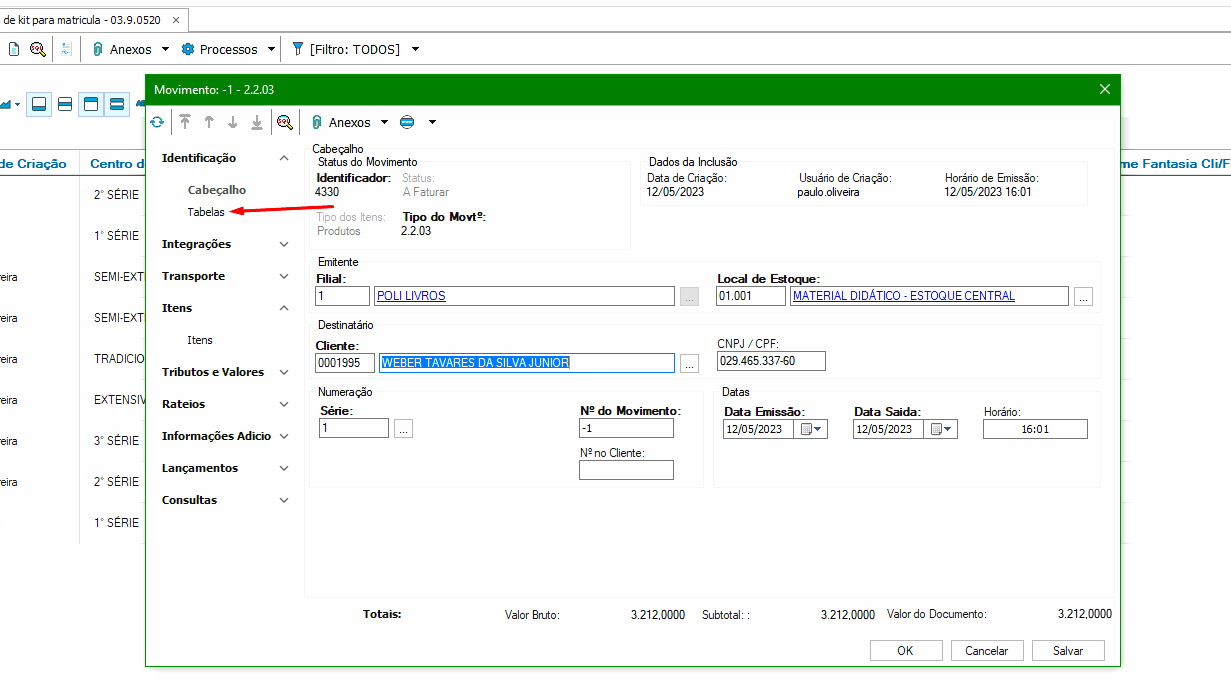Click the new document icon in main toolbar

point(14,49)
